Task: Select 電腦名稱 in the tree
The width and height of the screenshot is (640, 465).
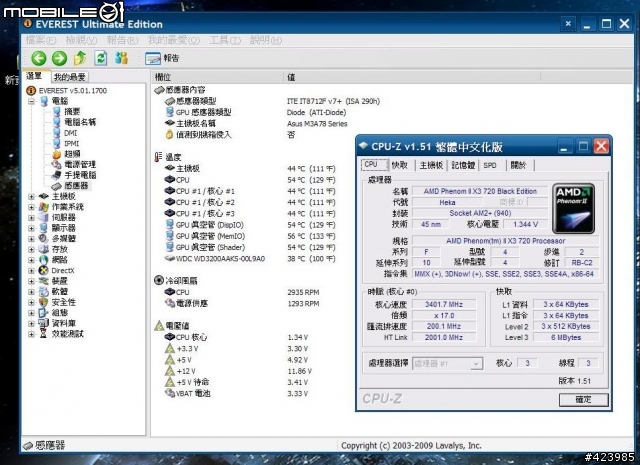Action: click(x=80, y=122)
